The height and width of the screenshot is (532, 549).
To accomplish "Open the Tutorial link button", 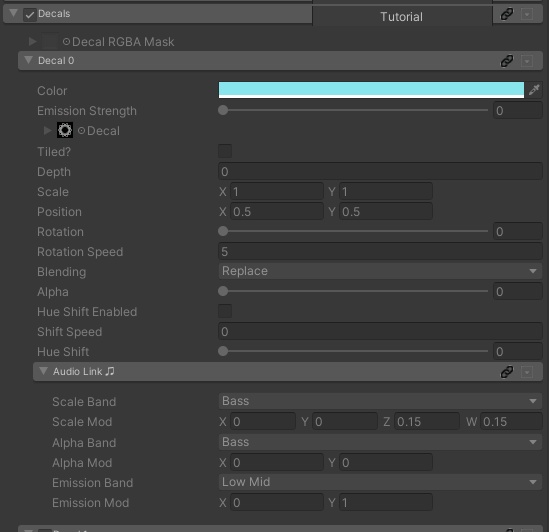I will [x=402, y=16].
